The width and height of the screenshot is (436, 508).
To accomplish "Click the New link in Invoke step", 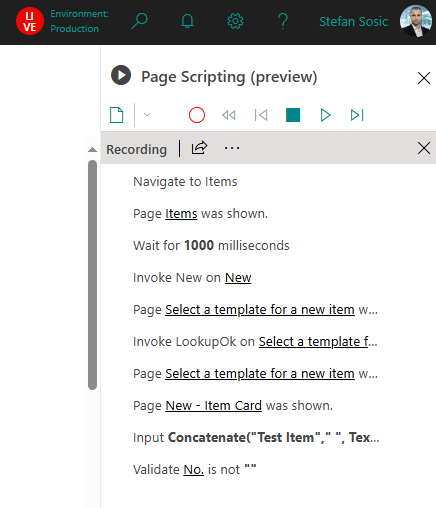I will 238,278.
